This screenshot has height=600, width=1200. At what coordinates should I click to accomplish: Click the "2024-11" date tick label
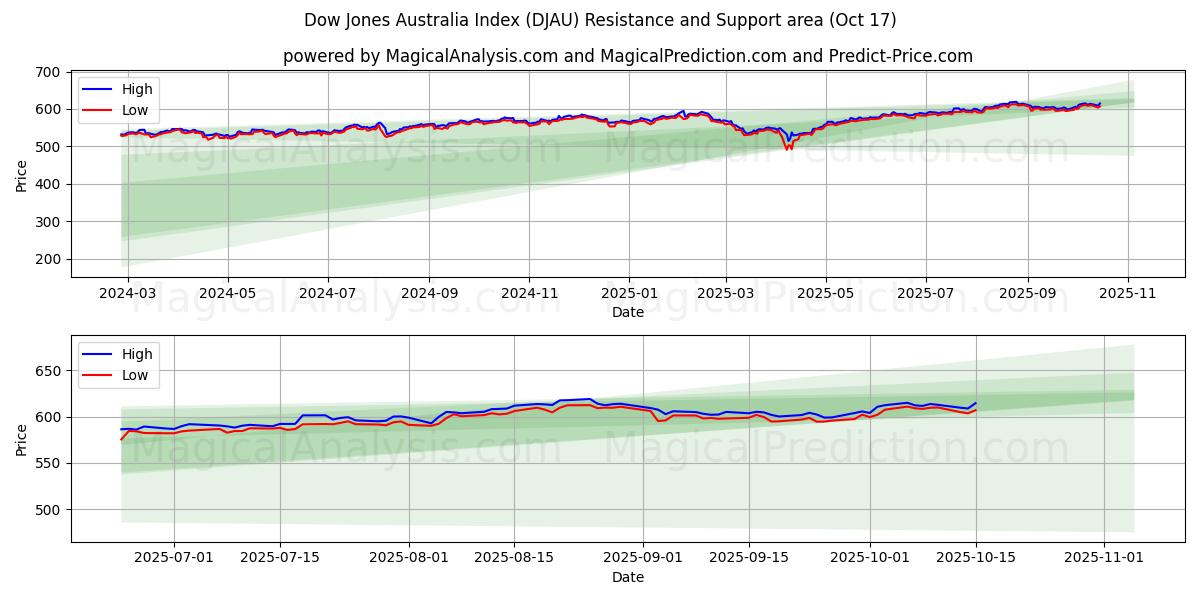click(x=529, y=294)
